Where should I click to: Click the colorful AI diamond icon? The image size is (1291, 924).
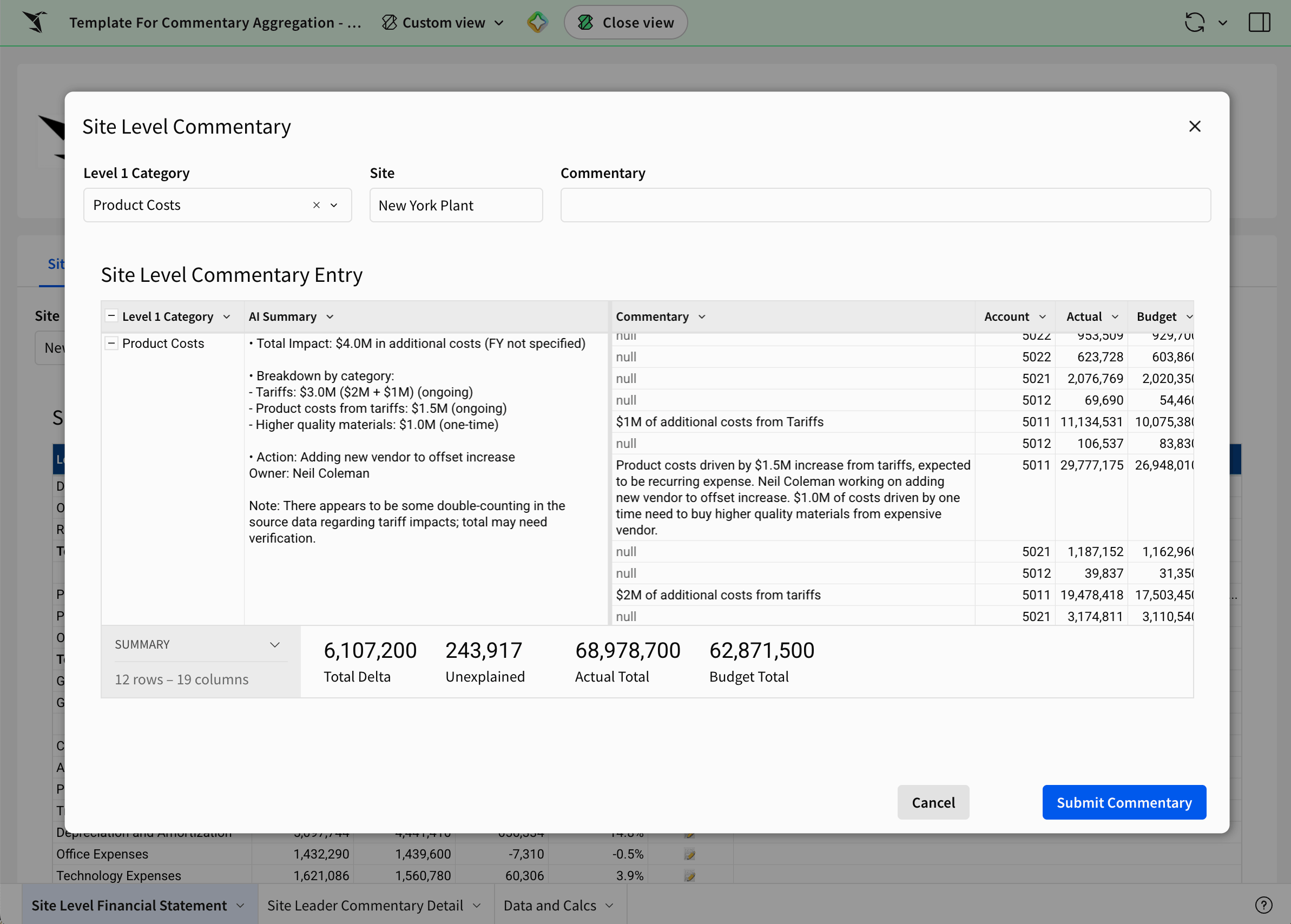[x=537, y=22]
